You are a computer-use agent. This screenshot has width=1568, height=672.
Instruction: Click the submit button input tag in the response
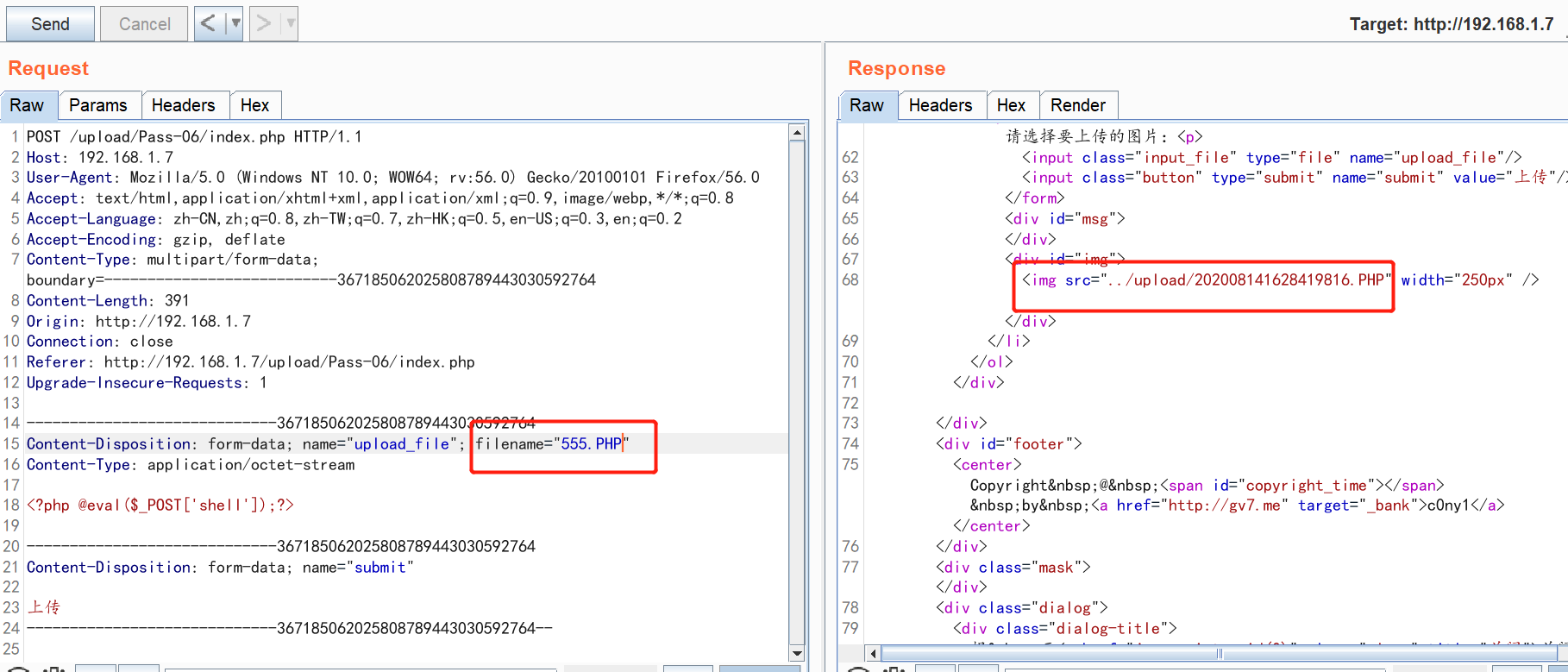point(1293,177)
